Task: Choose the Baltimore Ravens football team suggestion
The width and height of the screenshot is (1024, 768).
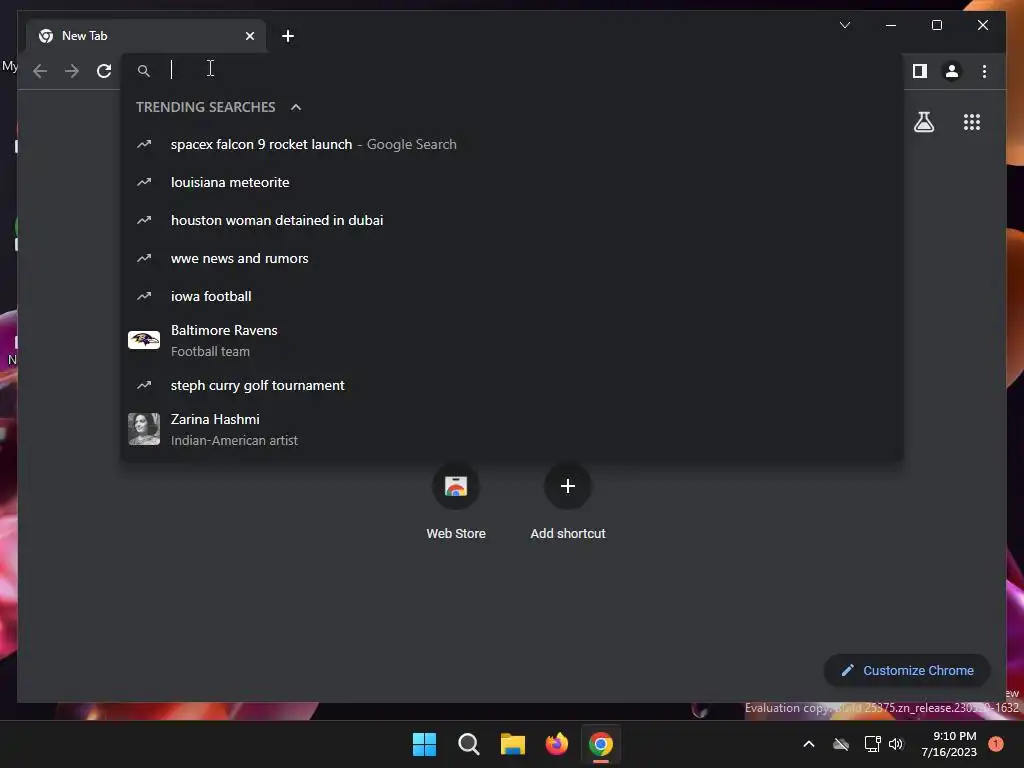Action: (512, 340)
